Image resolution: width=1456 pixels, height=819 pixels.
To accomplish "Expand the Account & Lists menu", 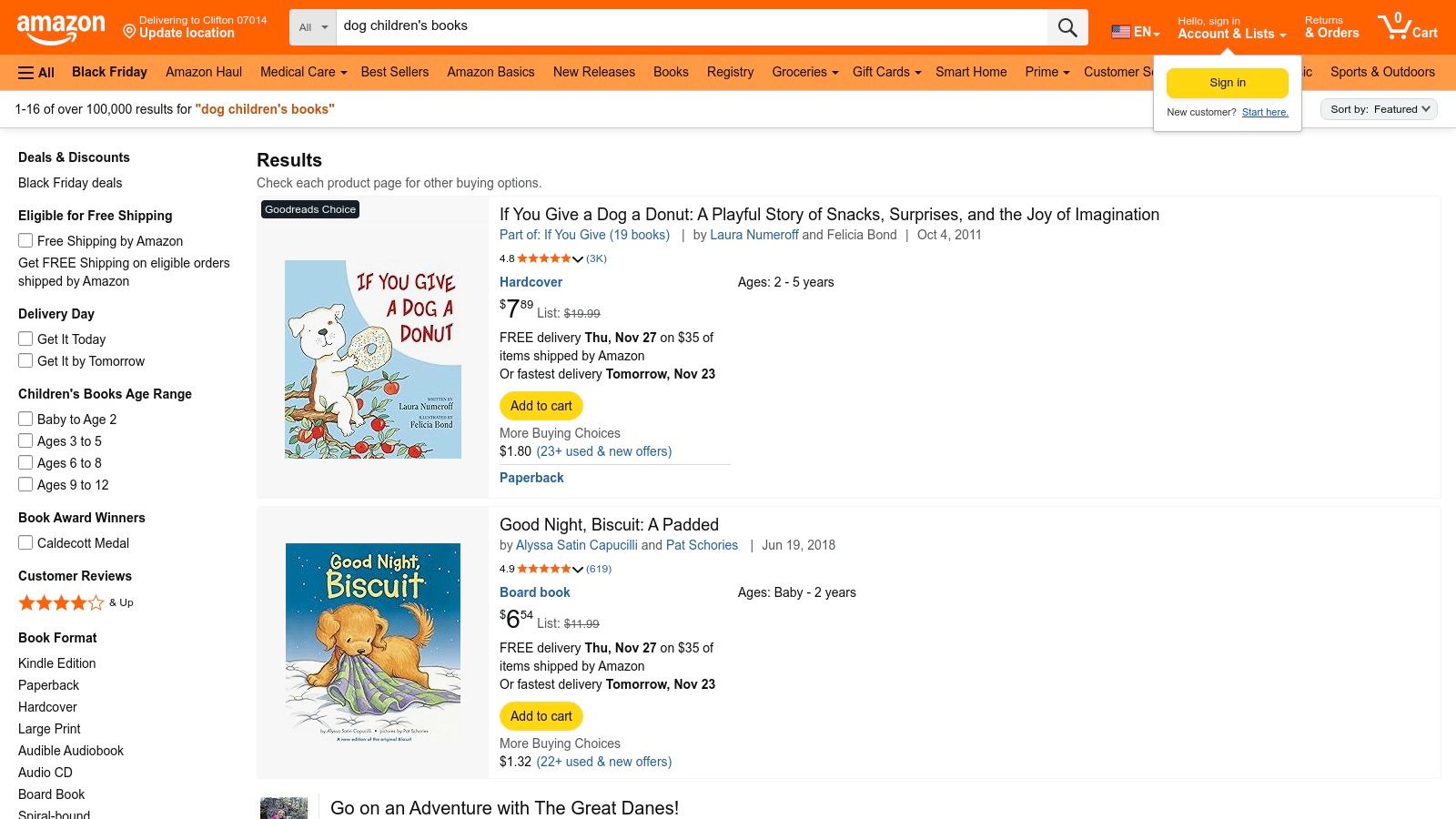I will (1231, 34).
